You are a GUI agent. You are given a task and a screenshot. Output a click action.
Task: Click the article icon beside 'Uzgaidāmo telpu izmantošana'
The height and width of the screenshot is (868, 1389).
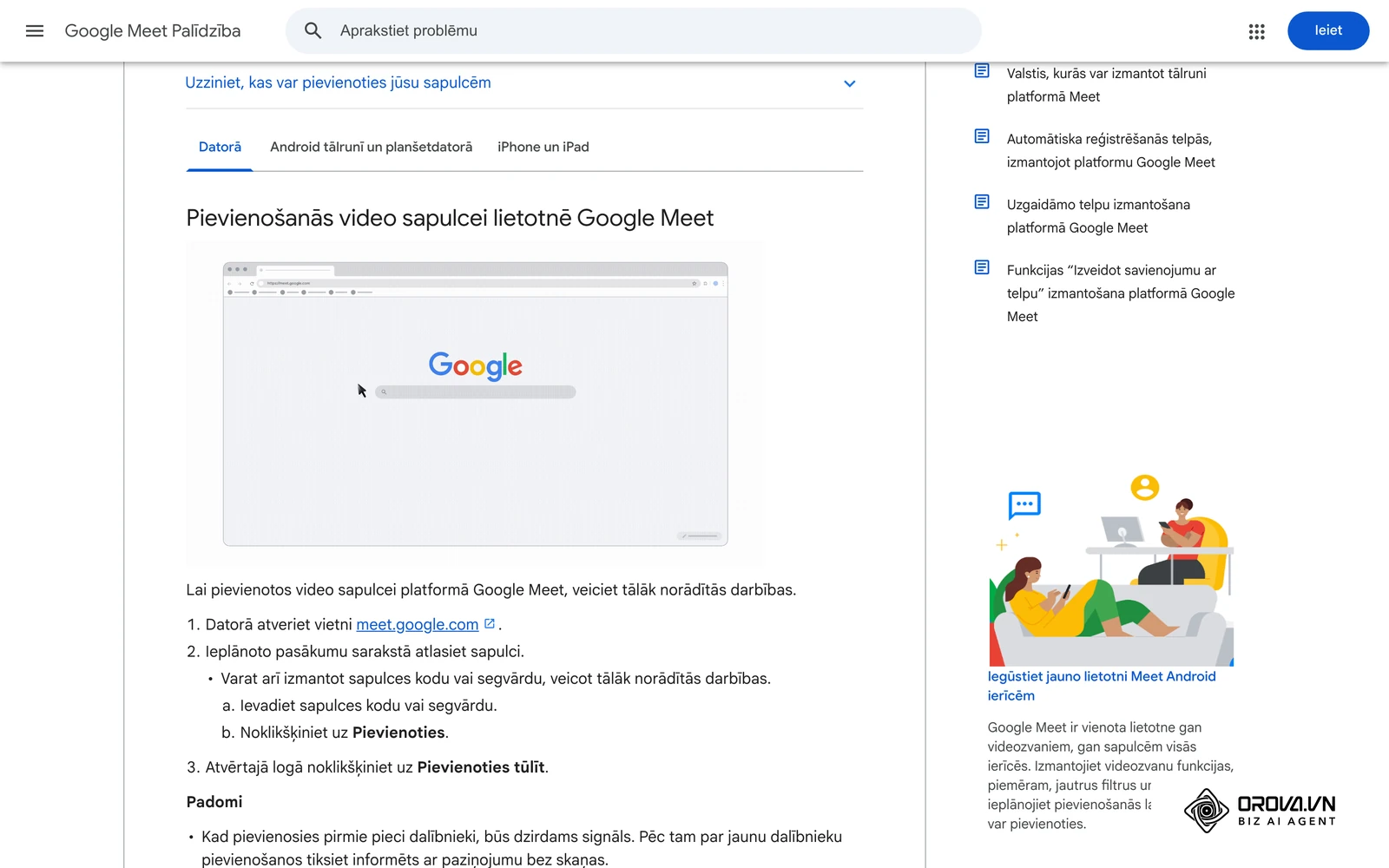[x=982, y=202]
